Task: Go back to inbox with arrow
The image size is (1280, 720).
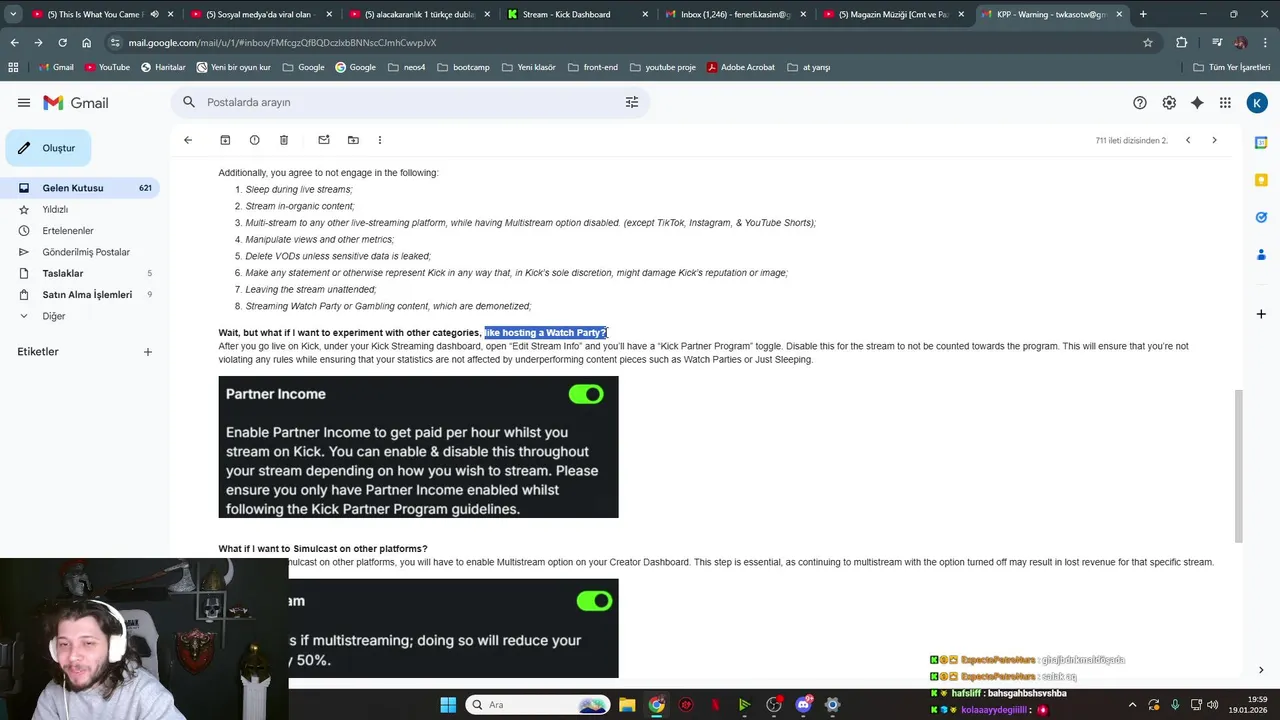Action: [x=188, y=140]
